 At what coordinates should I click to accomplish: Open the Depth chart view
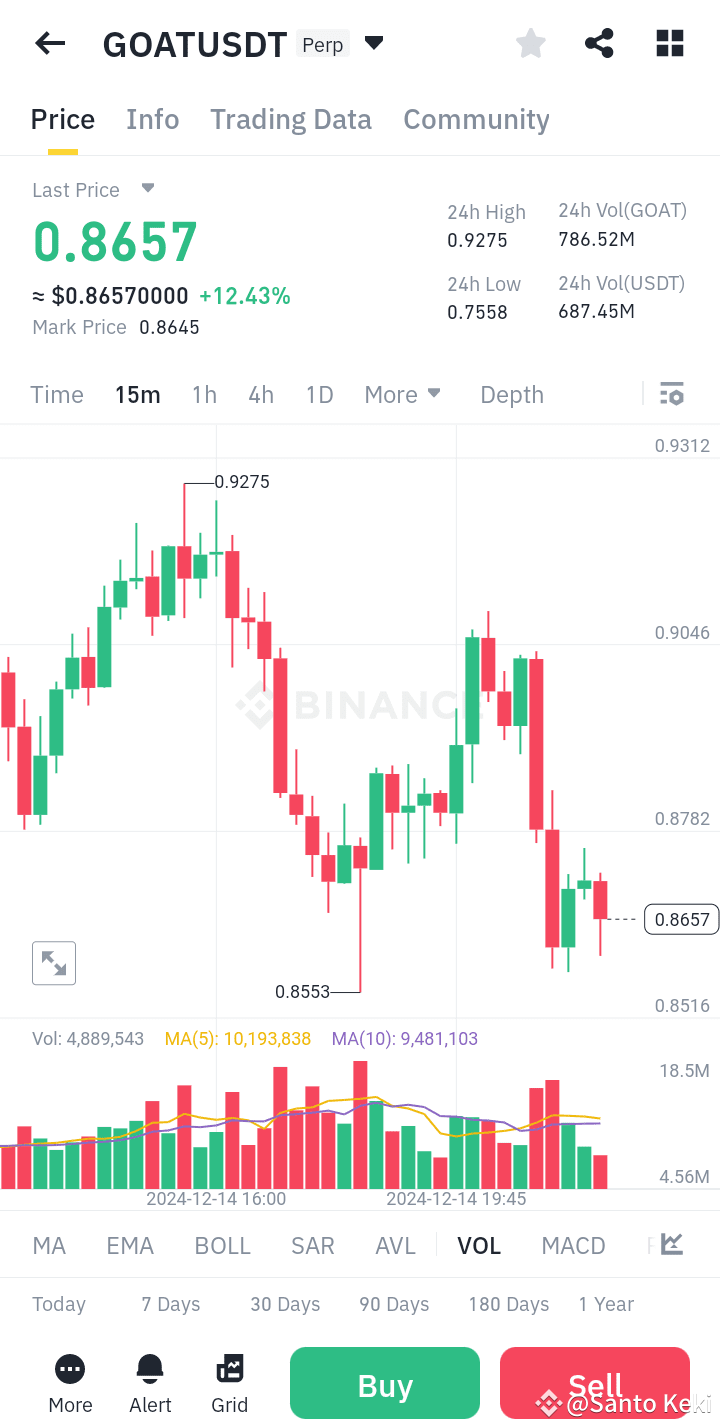[x=511, y=394]
